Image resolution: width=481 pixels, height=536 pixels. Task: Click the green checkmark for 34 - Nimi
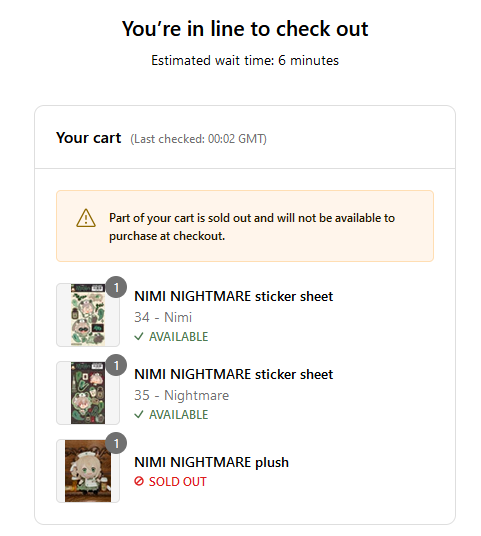(139, 337)
